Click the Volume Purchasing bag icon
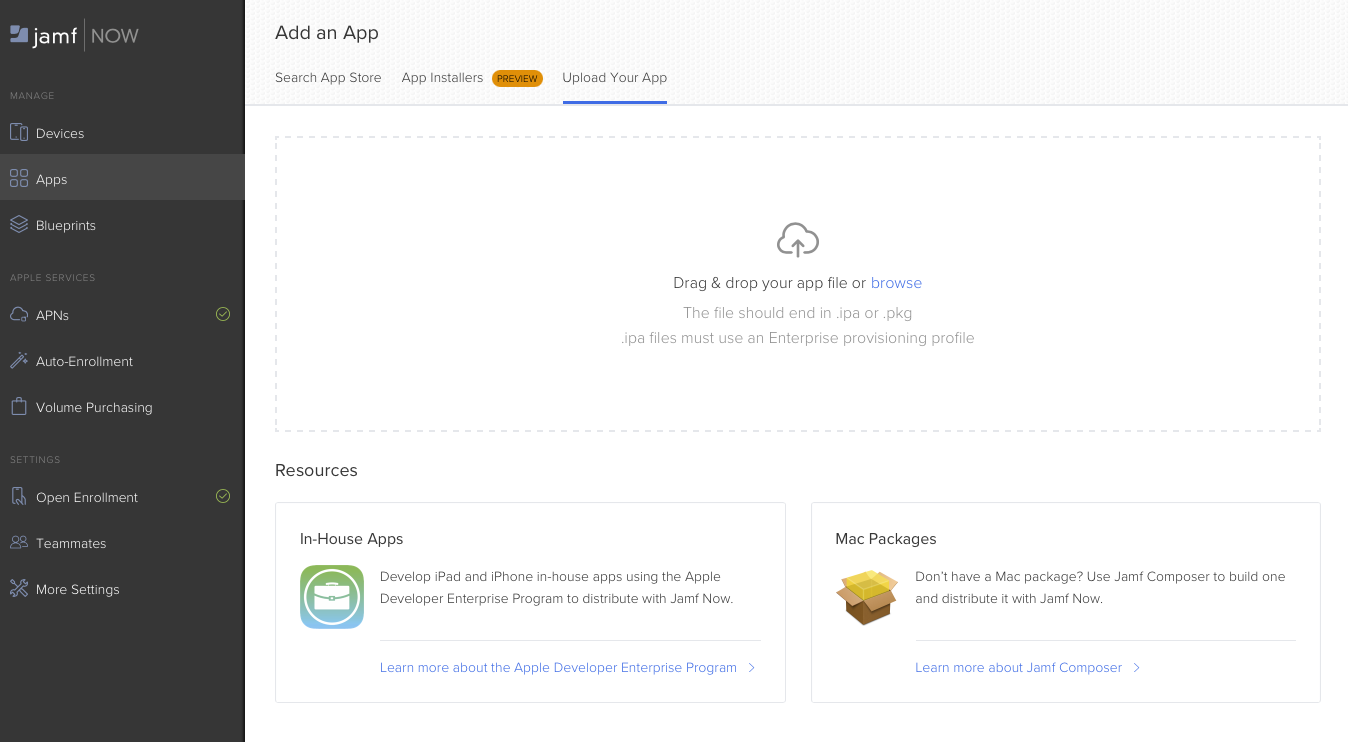This screenshot has width=1348, height=742. pyautogui.click(x=19, y=407)
